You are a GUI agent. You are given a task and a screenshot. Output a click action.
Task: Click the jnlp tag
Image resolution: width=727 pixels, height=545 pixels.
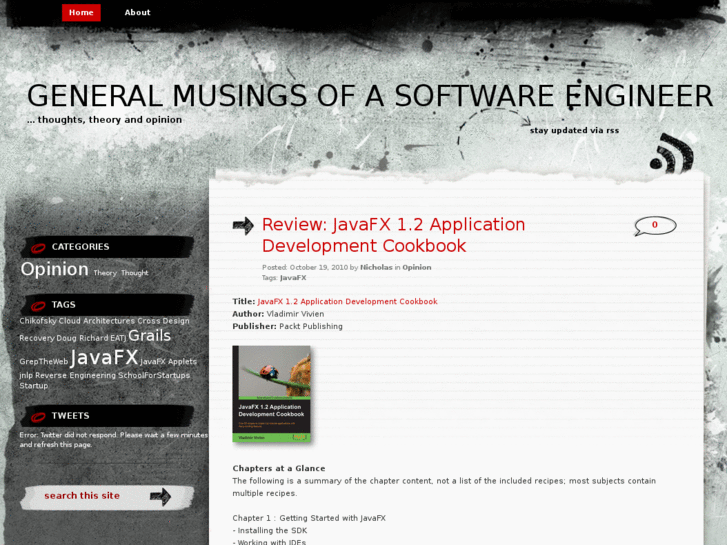pyautogui.click(x=26, y=375)
